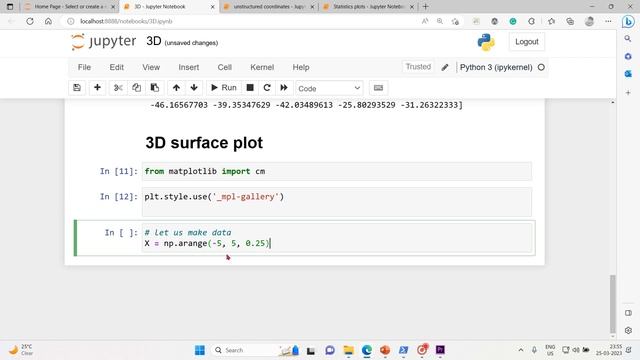
Task: Open browser favorites star icon
Action: tap(551, 21)
